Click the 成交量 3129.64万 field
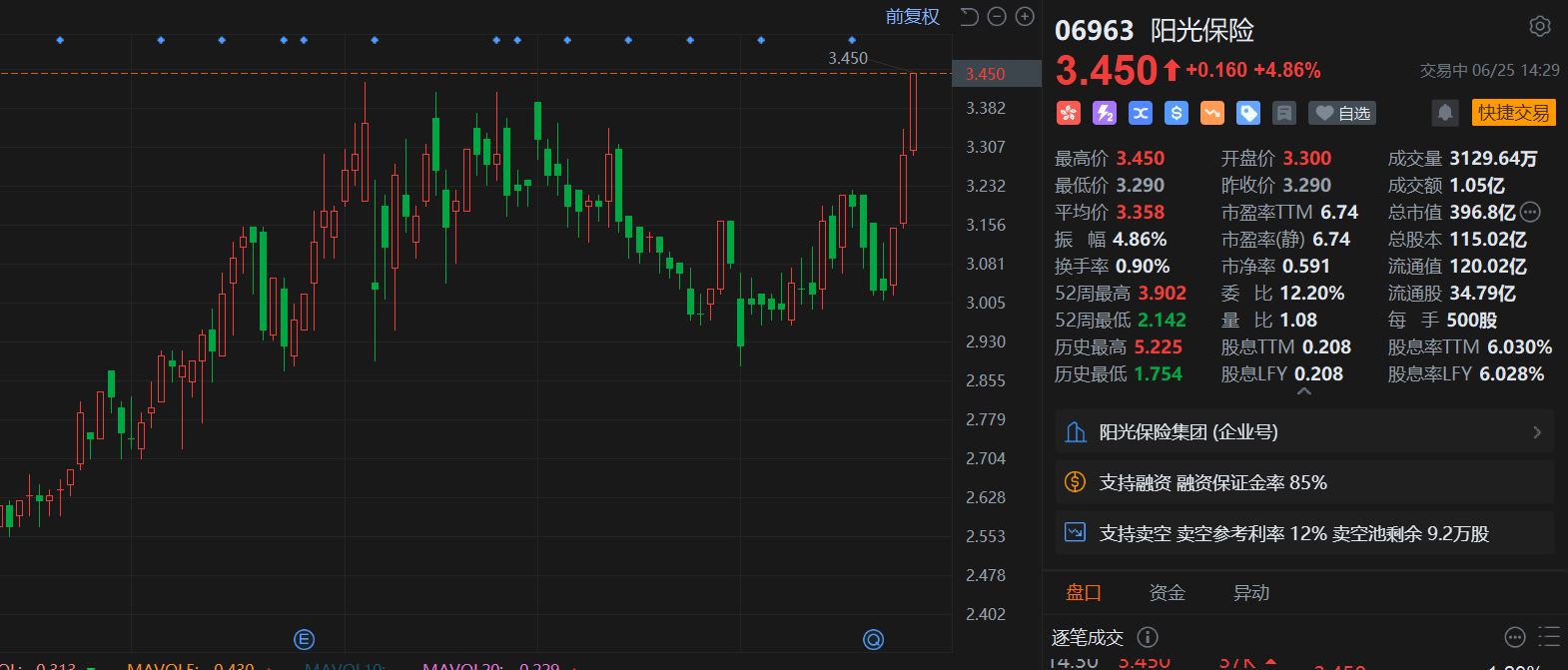Image resolution: width=1568 pixels, height=670 pixels. [1462, 158]
